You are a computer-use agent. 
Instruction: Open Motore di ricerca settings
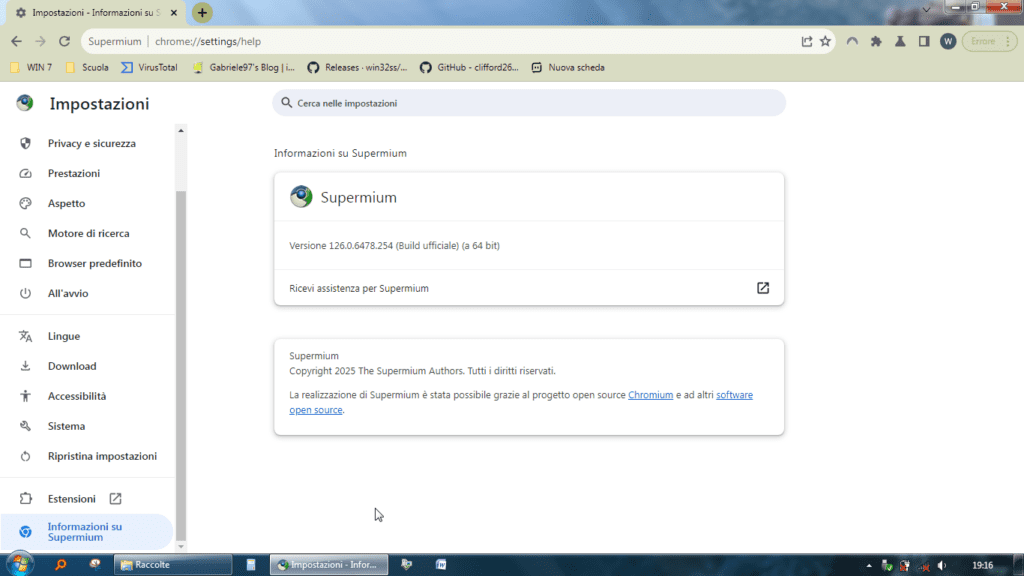[88, 233]
